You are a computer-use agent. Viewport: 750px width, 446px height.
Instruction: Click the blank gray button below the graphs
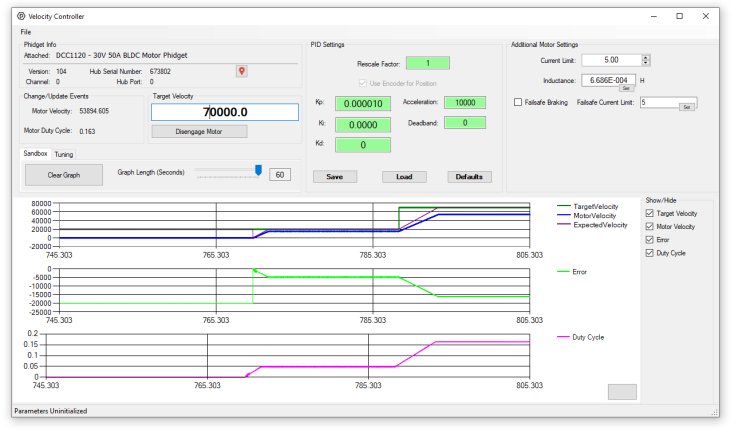tap(622, 391)
